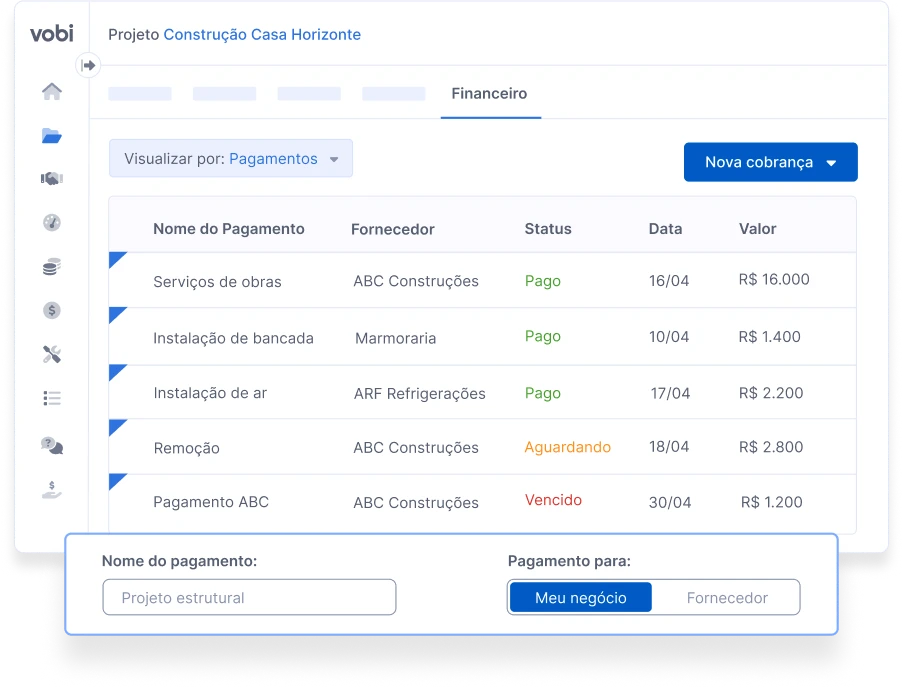Open Construção Casa Horizonte project link
Screen dimensions: 902x687
pyautogui.click(x=262, y=35)
